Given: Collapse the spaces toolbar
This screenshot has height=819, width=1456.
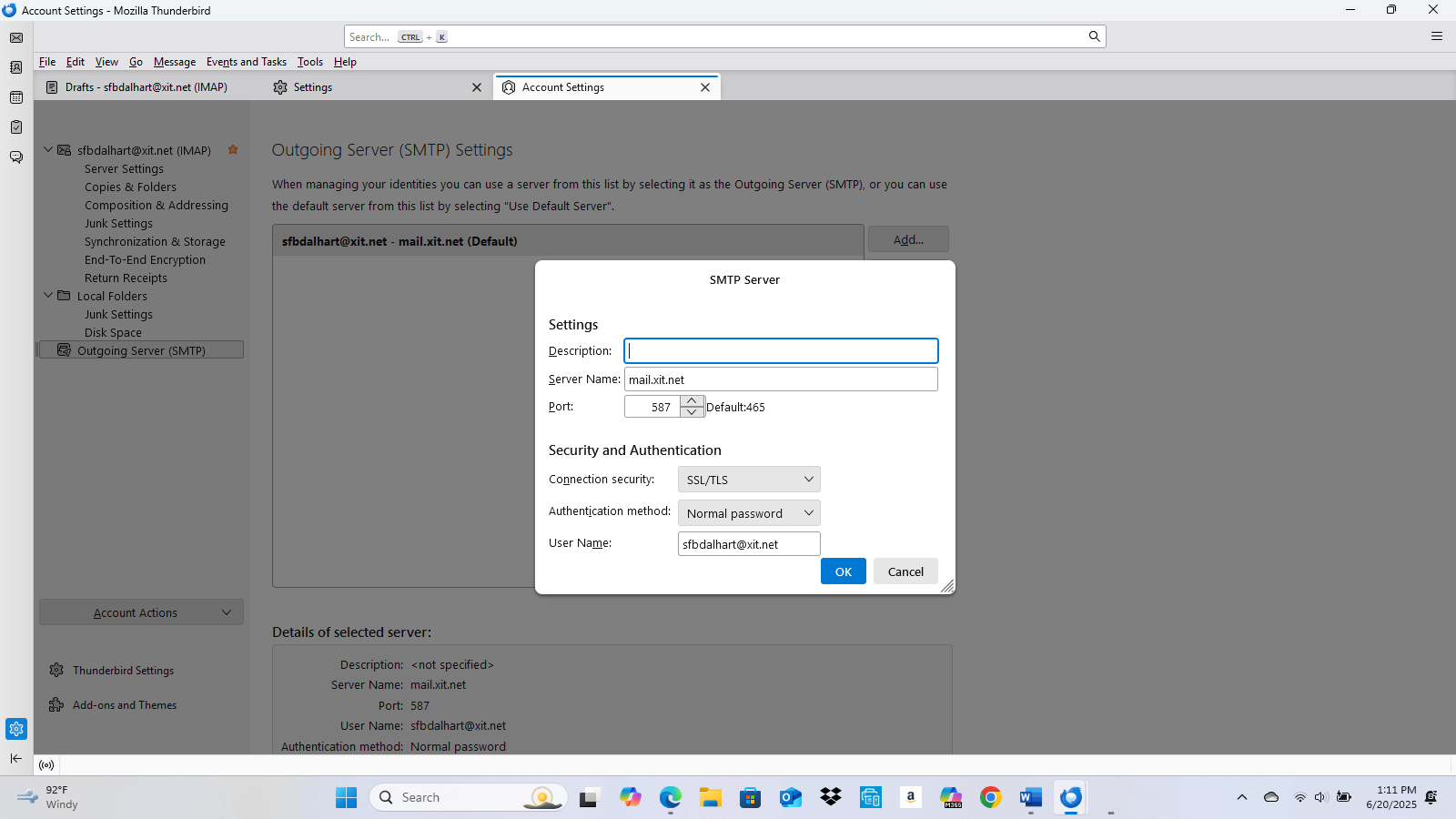Looking at the screenshot, I should point(16,758).
